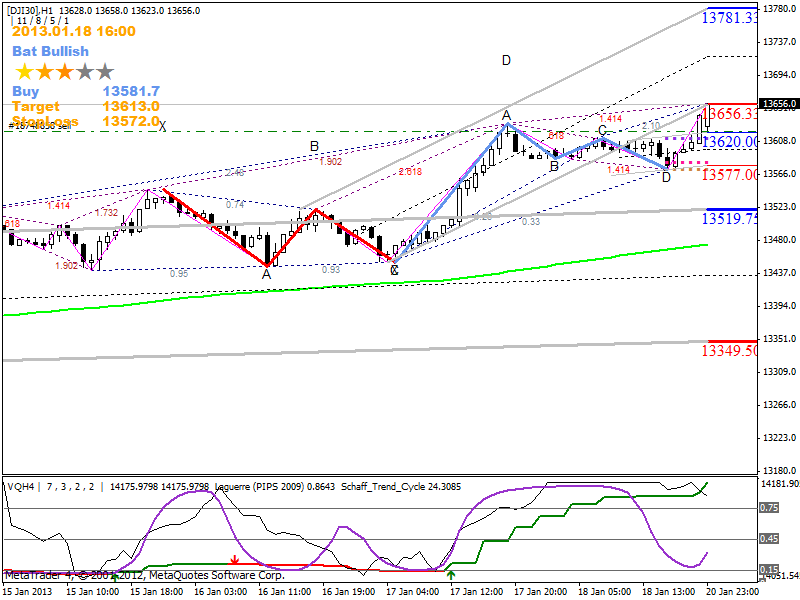Click the 13780.0 price scale value
Viewport: 800px width, 600px height.
[x=779, y=9]
